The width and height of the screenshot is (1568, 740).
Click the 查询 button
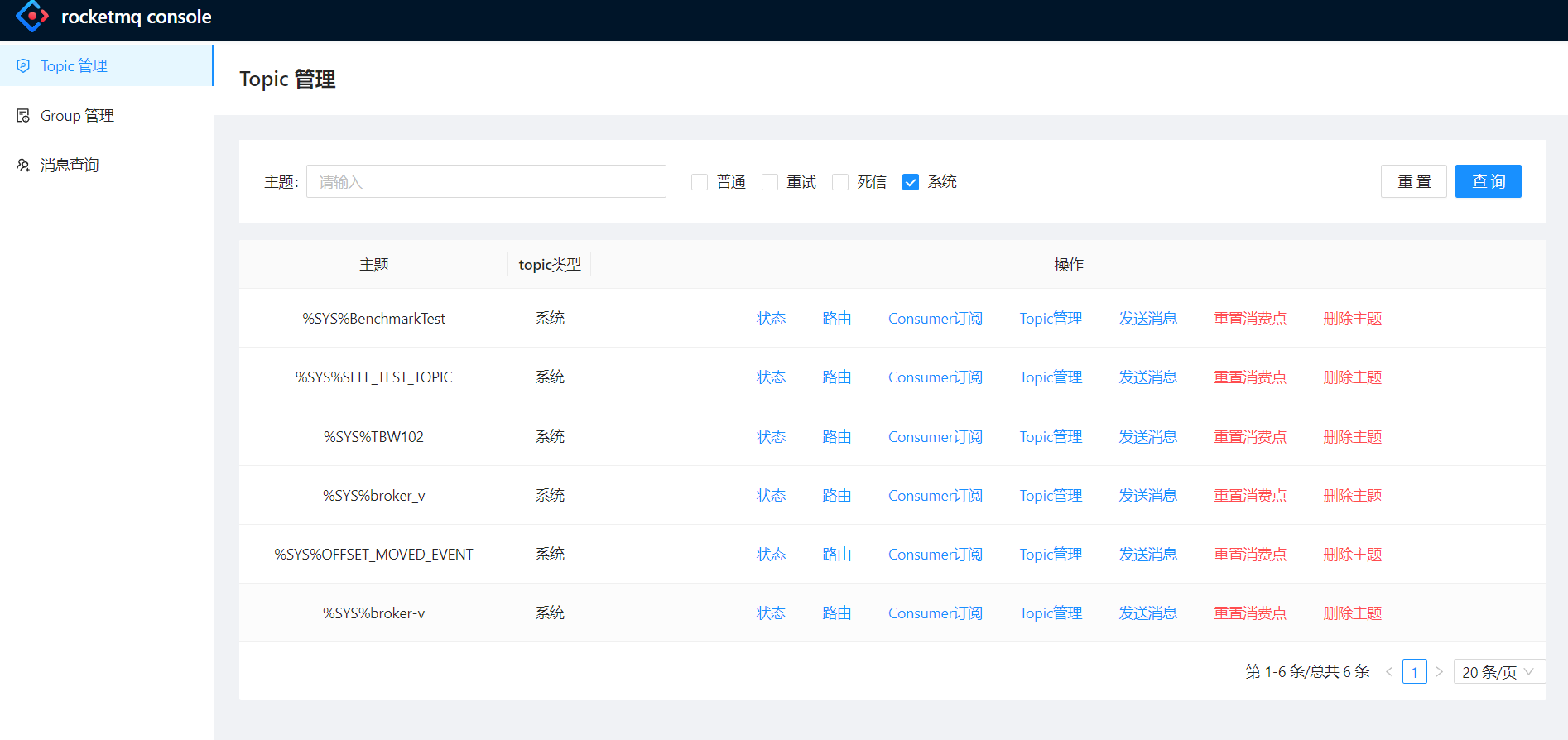pos(1489,181)
